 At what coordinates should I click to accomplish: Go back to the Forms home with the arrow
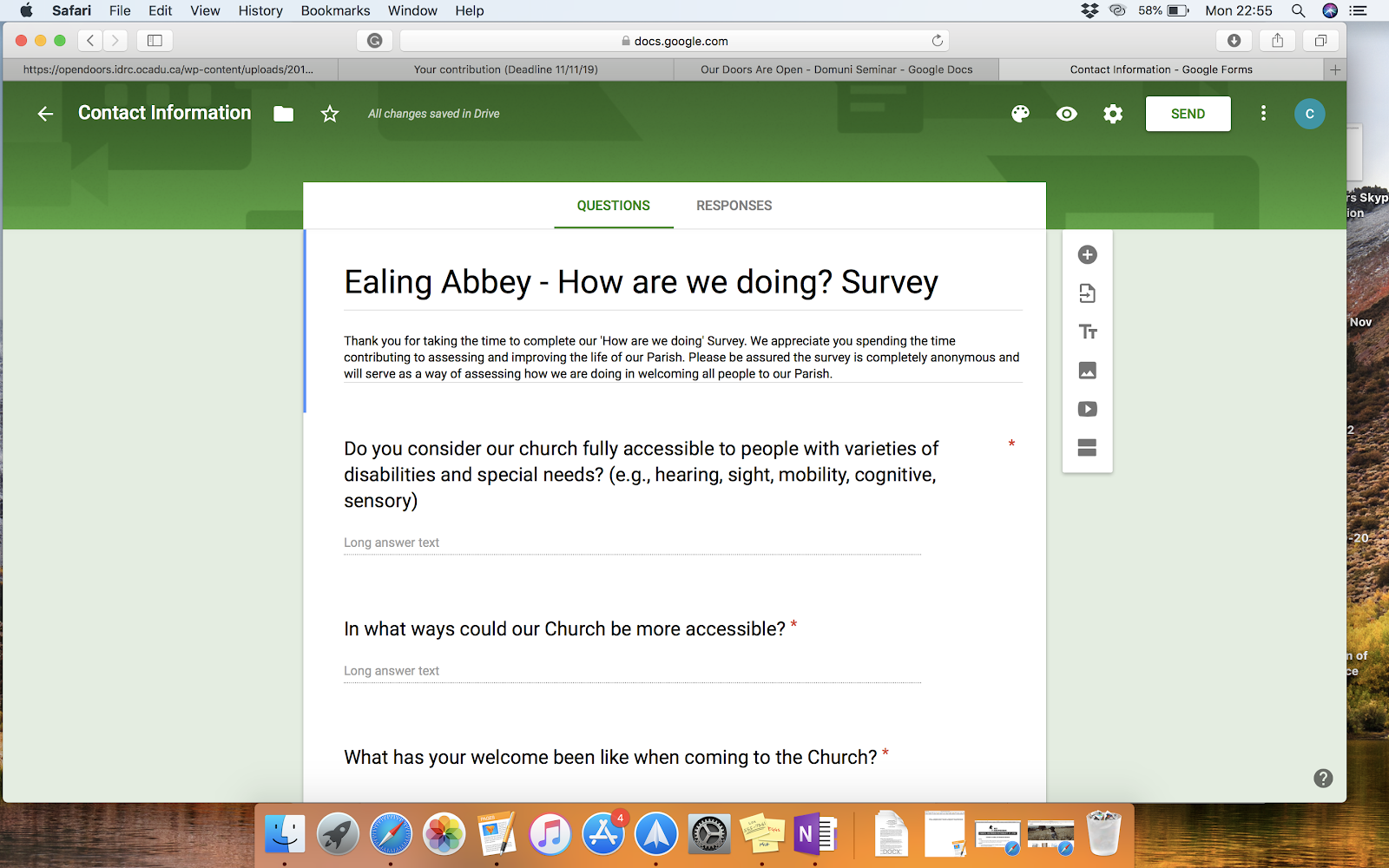click(45, 114)
